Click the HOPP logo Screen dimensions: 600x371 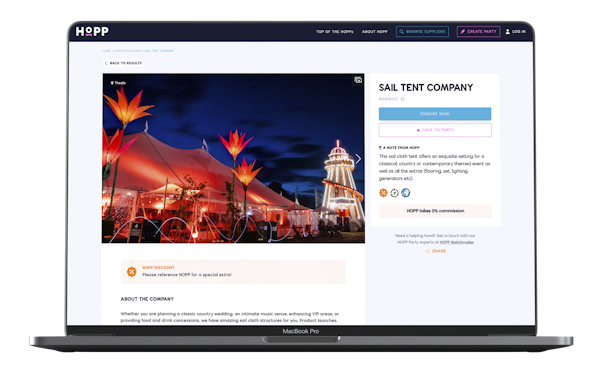tap(92, 31)
